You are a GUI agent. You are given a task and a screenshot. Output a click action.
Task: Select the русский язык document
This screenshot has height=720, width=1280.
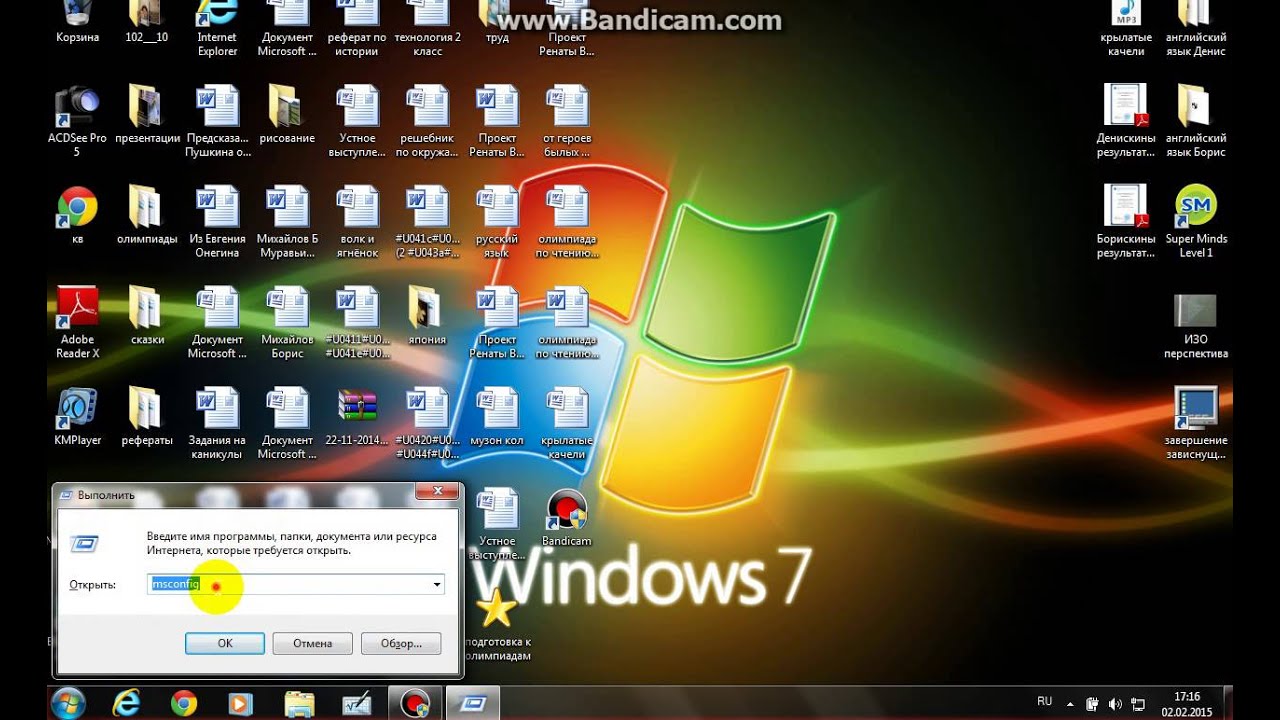[497, 222]
